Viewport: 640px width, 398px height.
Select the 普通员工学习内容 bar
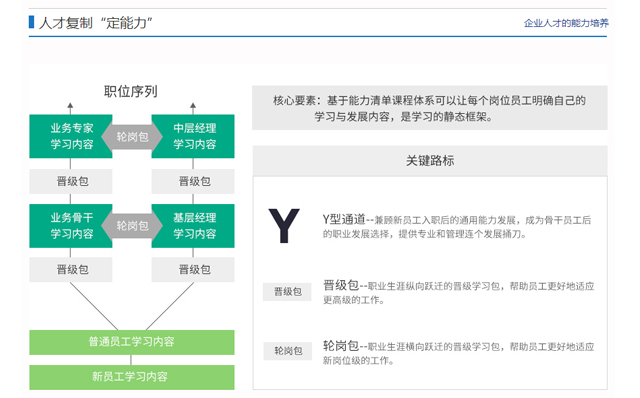coord(132,342)
